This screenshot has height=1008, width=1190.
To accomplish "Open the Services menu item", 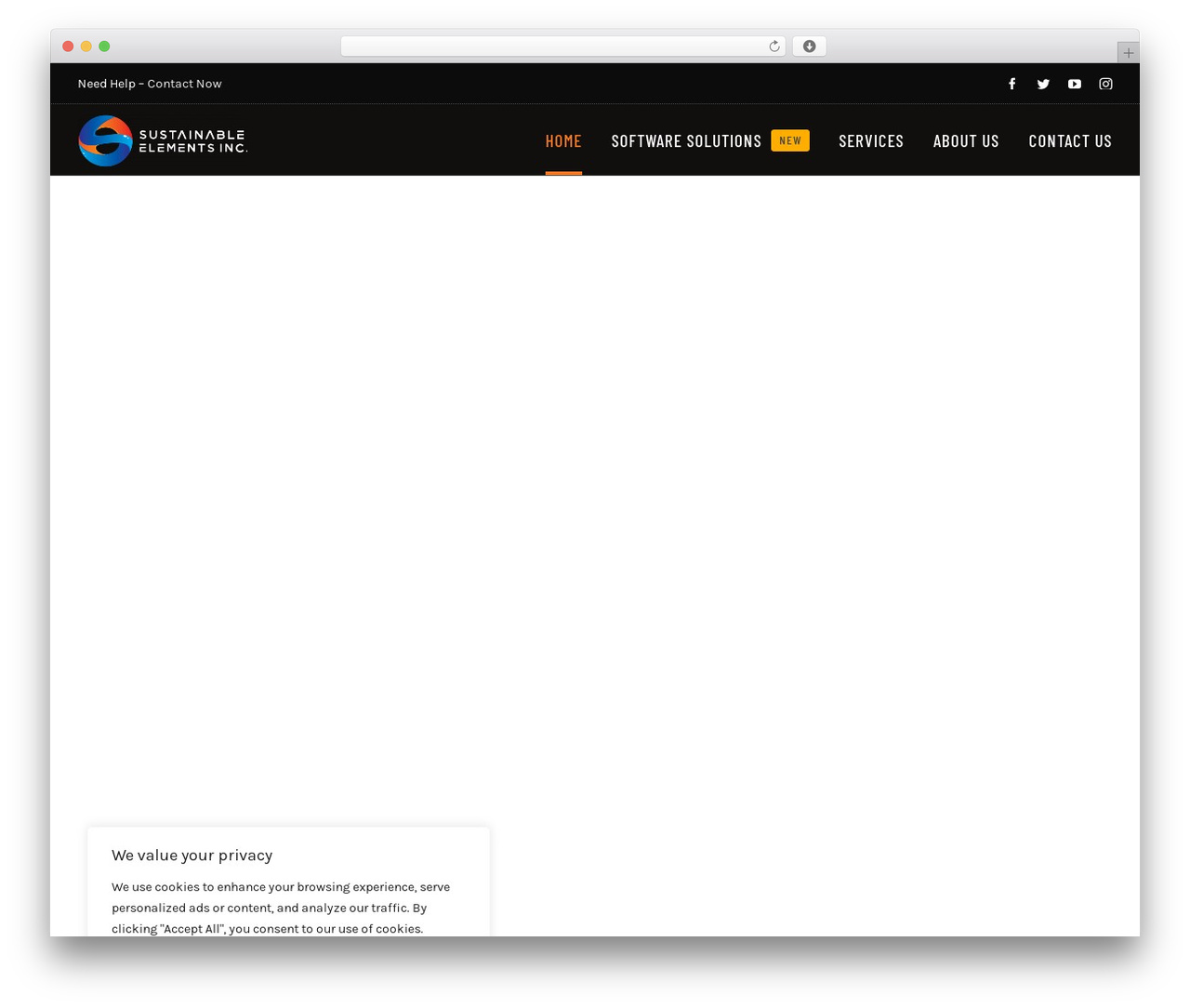I will coord(871,140).
